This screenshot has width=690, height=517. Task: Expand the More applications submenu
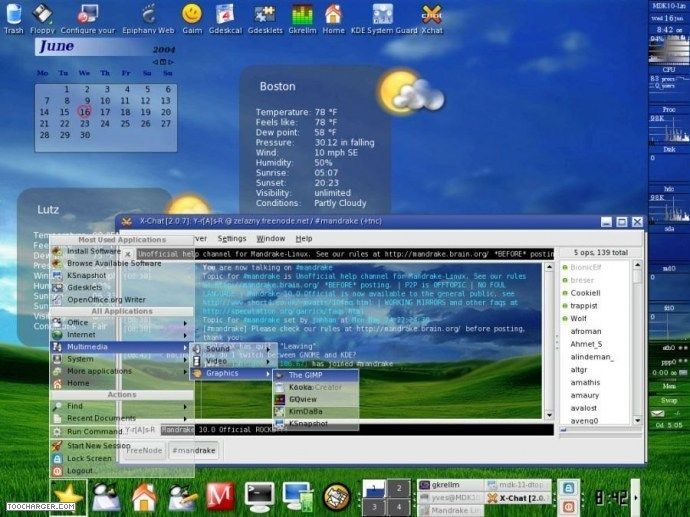(x=121, y=371)
